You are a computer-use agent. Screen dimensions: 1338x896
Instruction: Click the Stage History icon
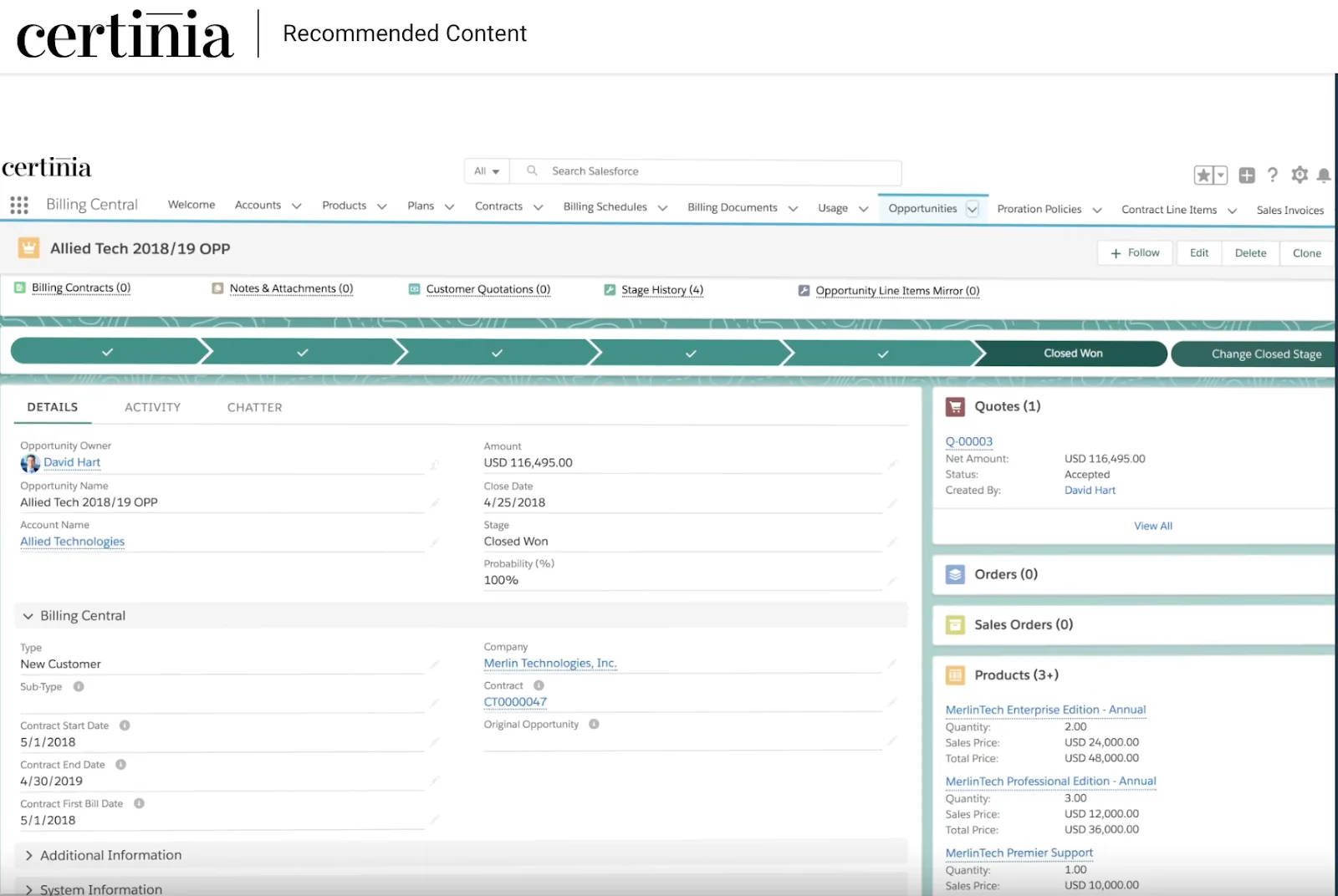click(610, 290)
